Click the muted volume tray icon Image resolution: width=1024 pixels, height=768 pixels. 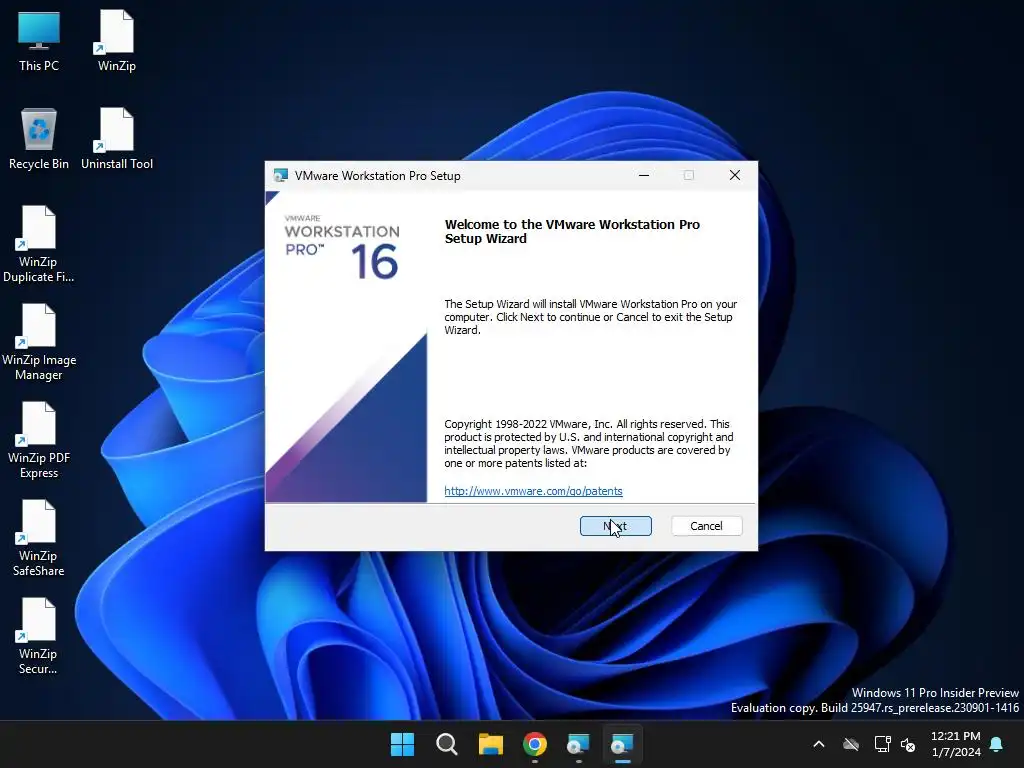[908, 744]
